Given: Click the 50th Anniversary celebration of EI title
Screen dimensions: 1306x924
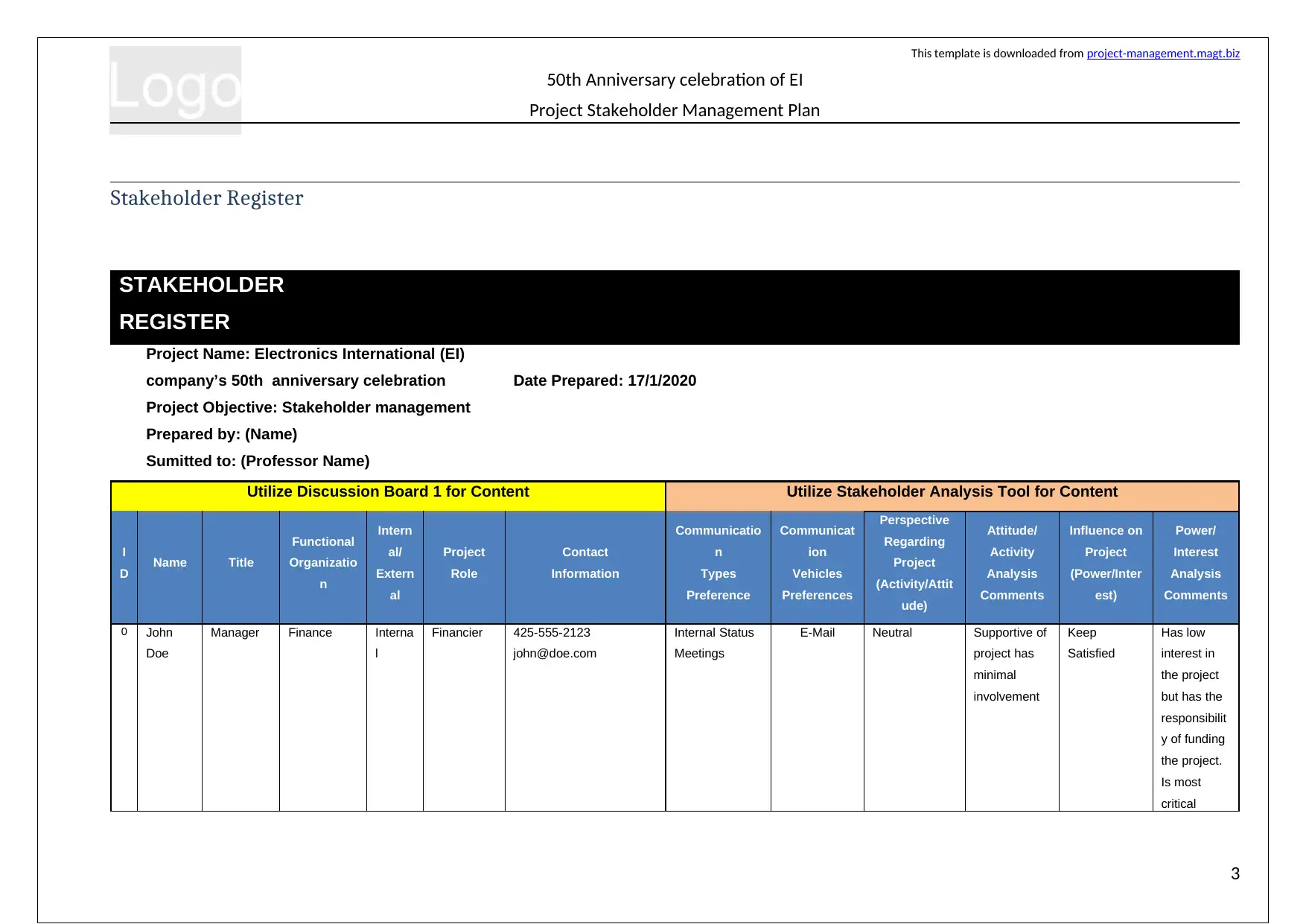Looking at the screenshot, I should (x=675, y=80).
